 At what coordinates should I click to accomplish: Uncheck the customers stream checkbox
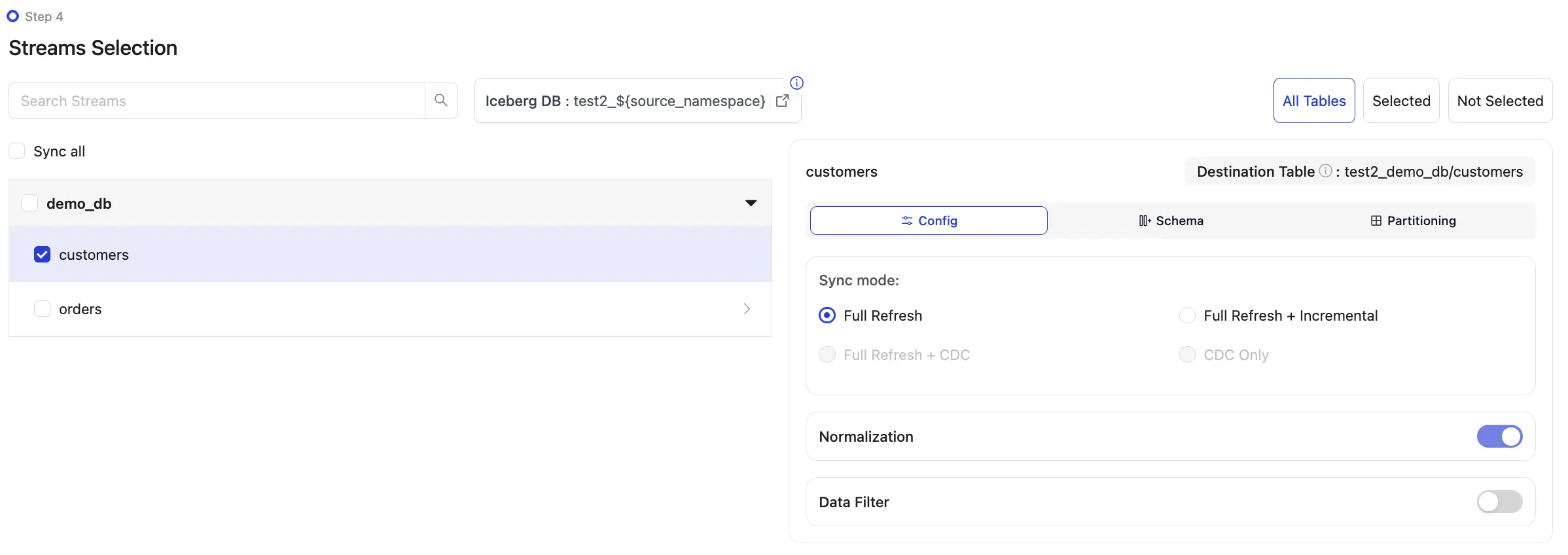pyautogui.click(x=42, y=255)
